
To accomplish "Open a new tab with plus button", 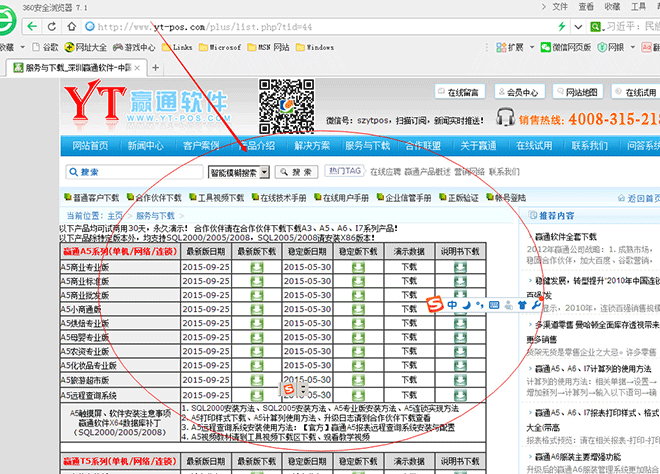I will pyautogui.click(x=155, y=68).
